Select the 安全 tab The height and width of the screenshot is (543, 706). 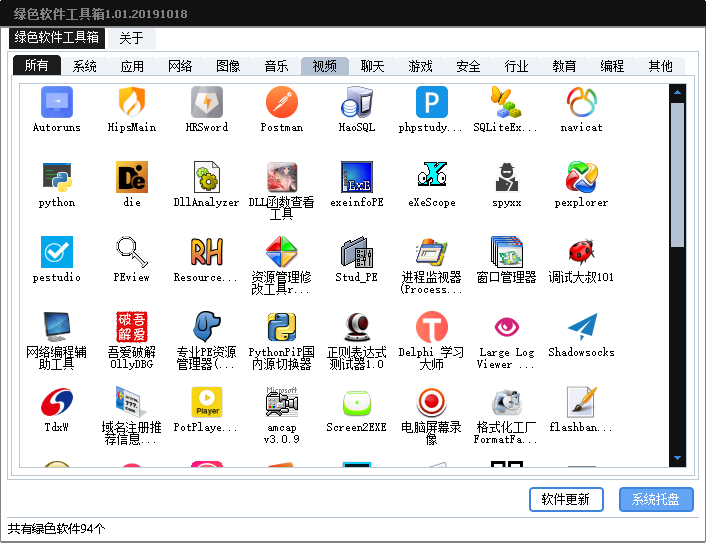(468, 66)
